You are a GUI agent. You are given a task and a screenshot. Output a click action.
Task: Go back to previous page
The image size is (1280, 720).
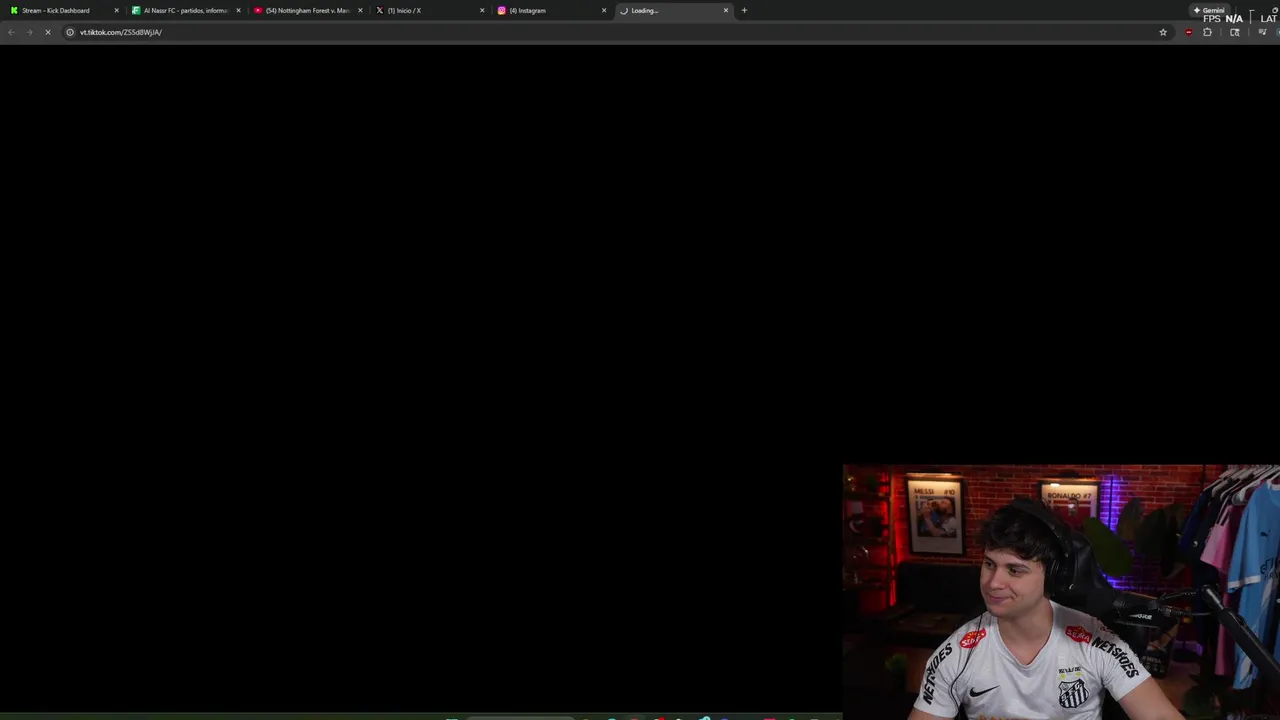(11, 32)
